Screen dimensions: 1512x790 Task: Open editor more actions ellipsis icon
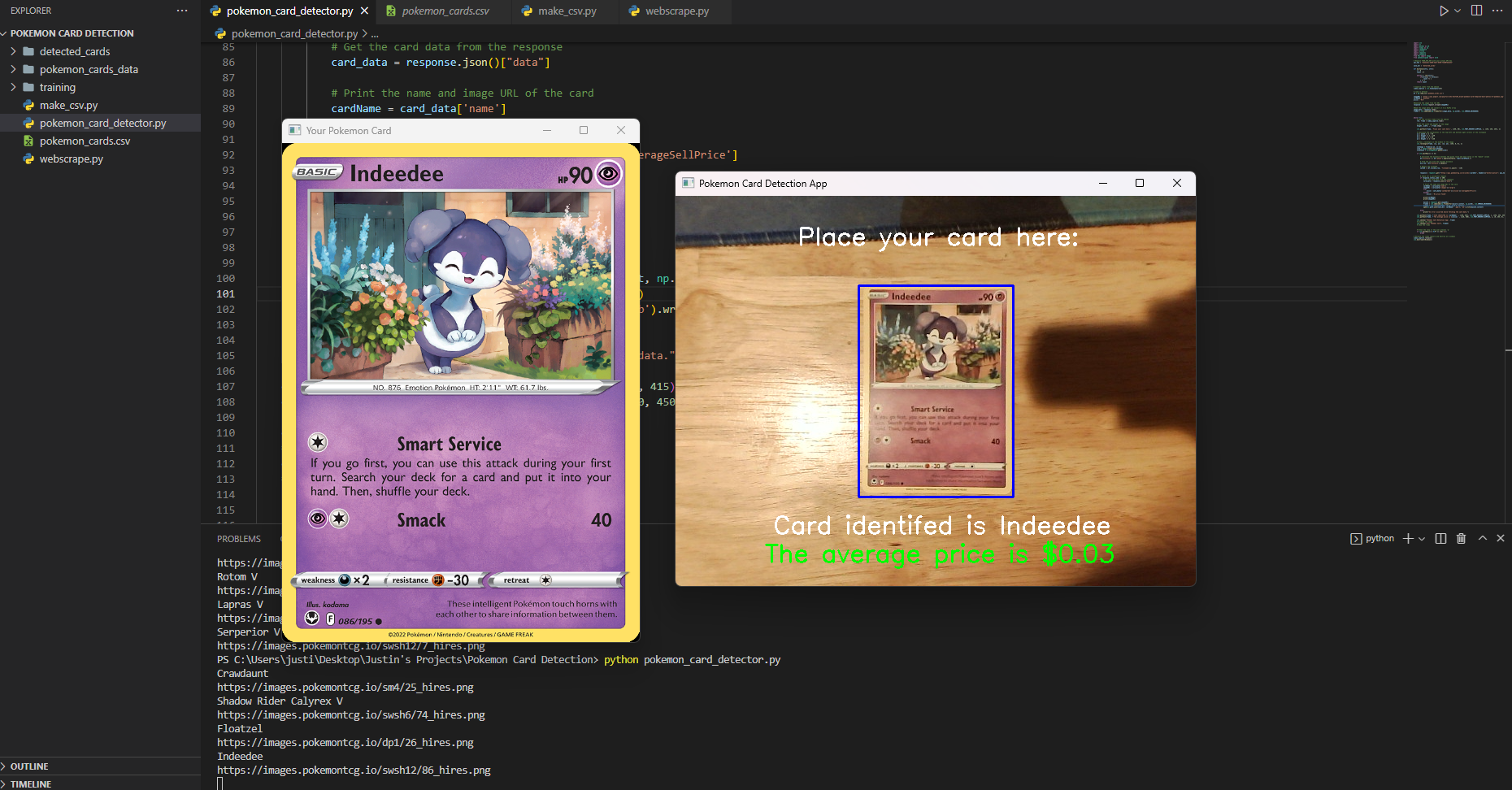pyautogui.click(x=1498, y=11)
